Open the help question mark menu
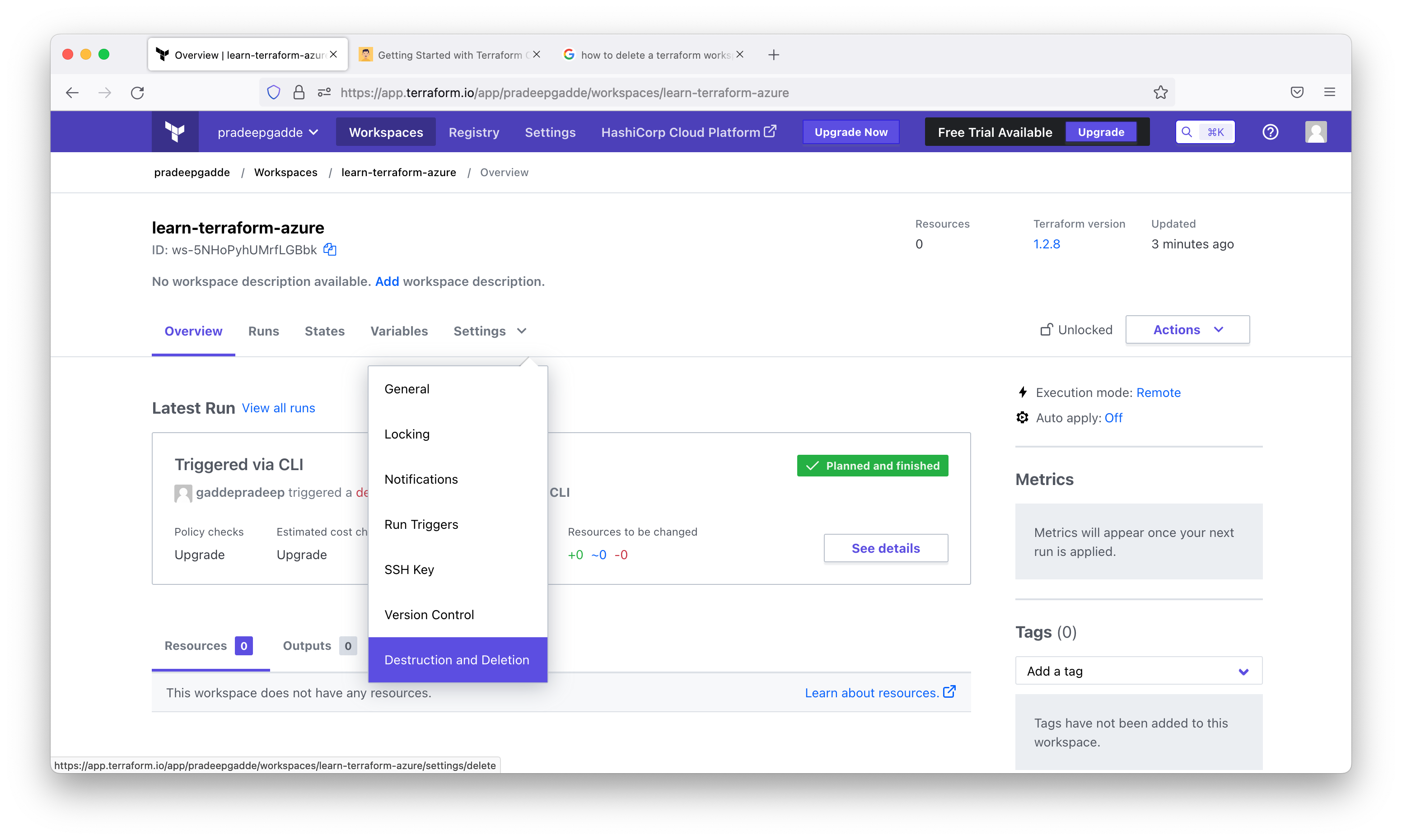The image size is (1402, 840). click(1270, 132)
